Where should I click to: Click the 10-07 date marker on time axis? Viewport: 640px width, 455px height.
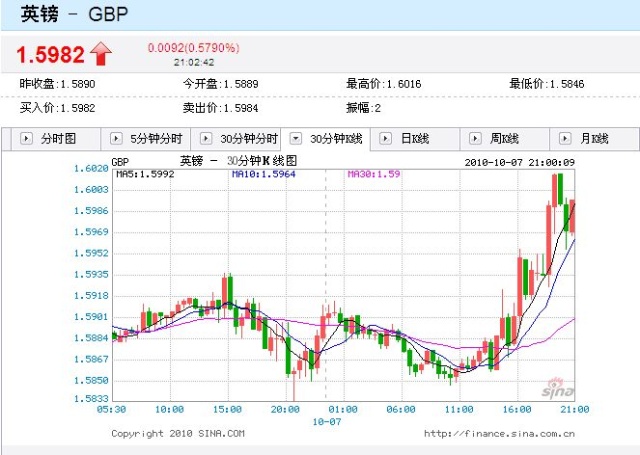[326, 421]
